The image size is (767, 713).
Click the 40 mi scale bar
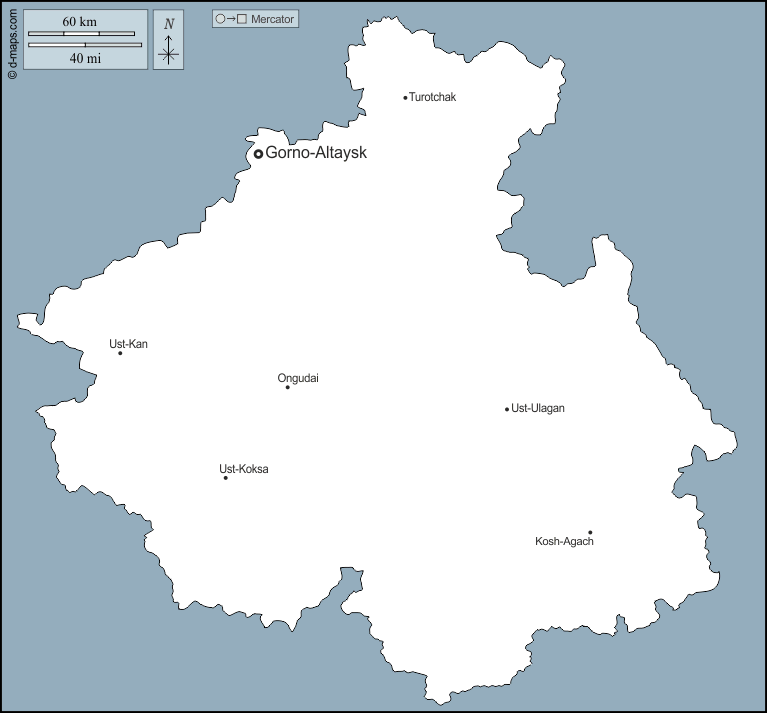[85, 45]
